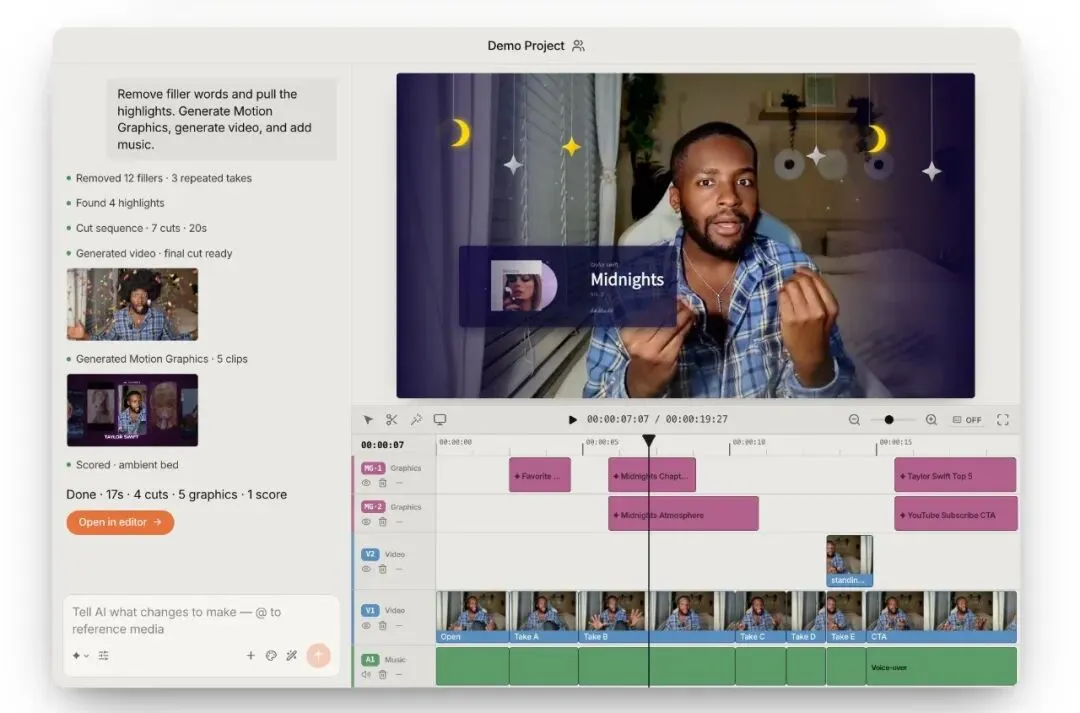Collapse the MG-2 Graphics track with dash
This screenshot has height=713, width=1080.
click(399, 521)
